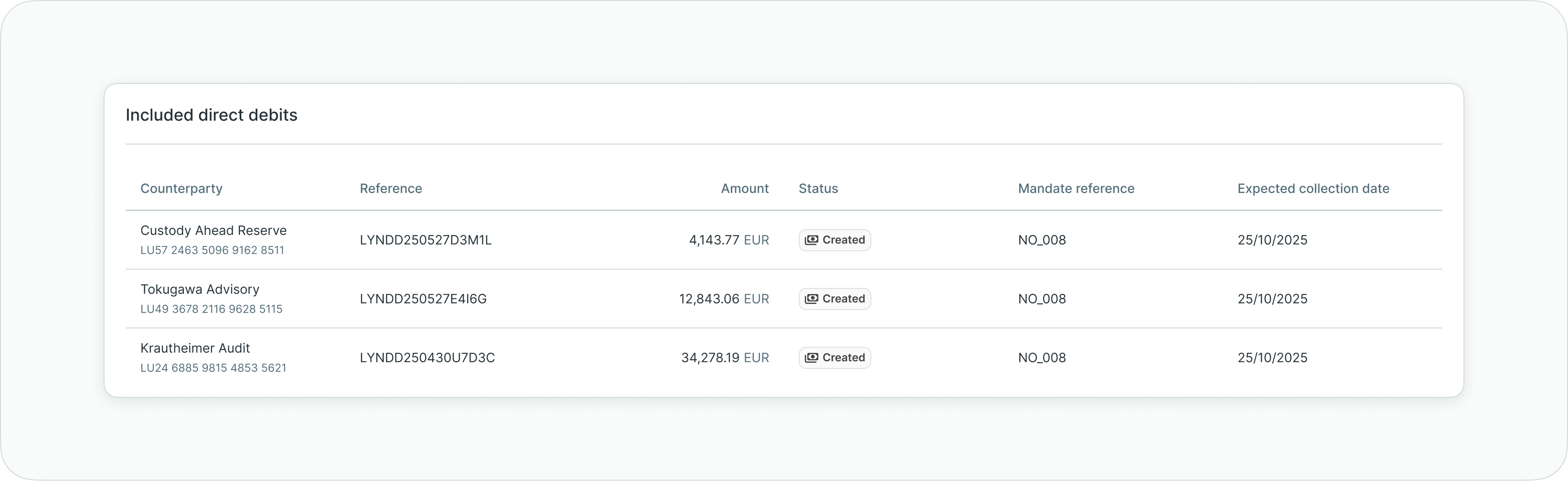Click banknote icon in Custody Ahead Reserve status
The image size is (1568, 481).
click(811, 240)
